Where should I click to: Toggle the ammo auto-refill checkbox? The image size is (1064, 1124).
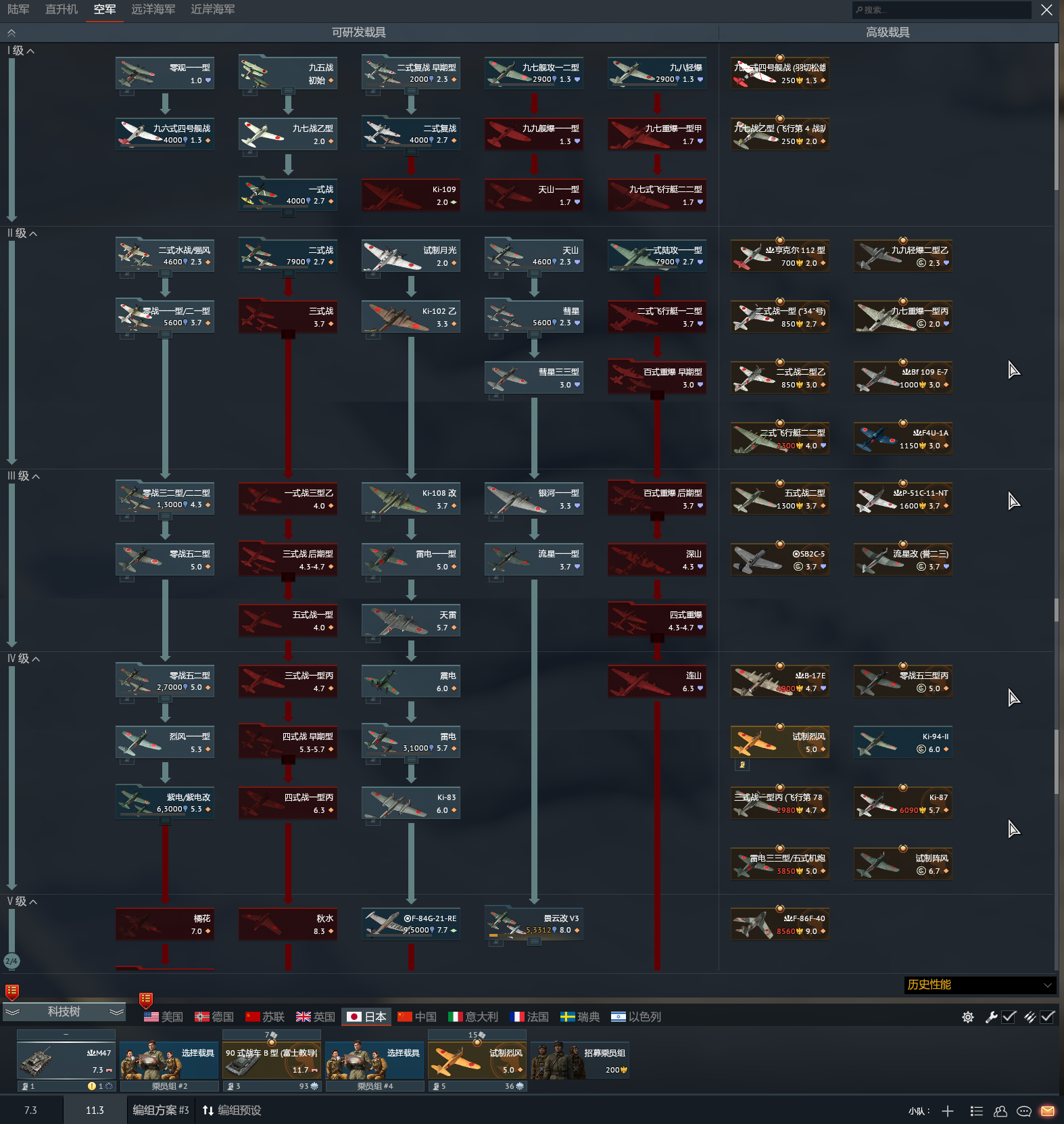[x=1047, y=1016]
